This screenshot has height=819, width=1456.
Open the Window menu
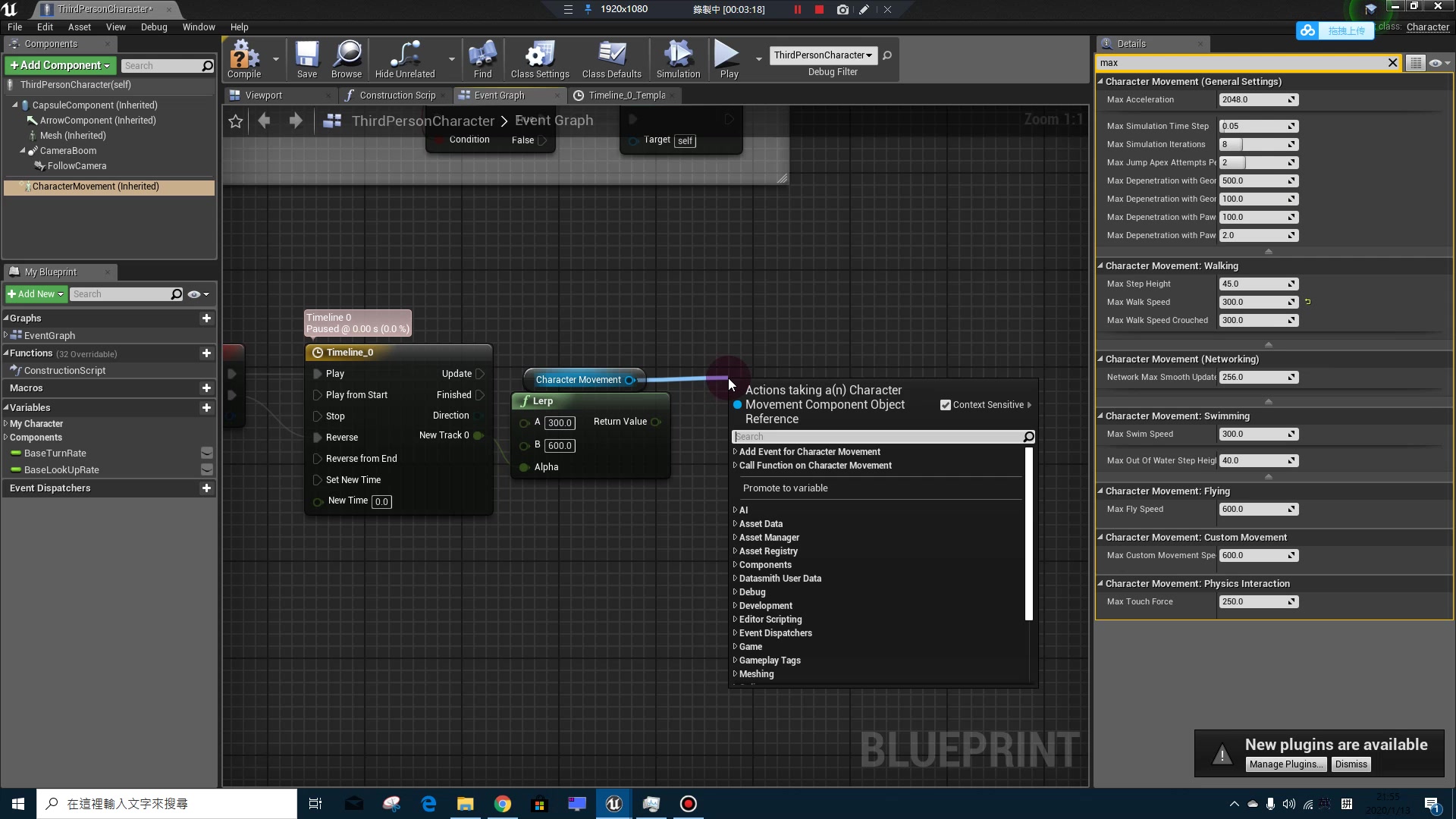pyautogui.click(x=199, y=27)
